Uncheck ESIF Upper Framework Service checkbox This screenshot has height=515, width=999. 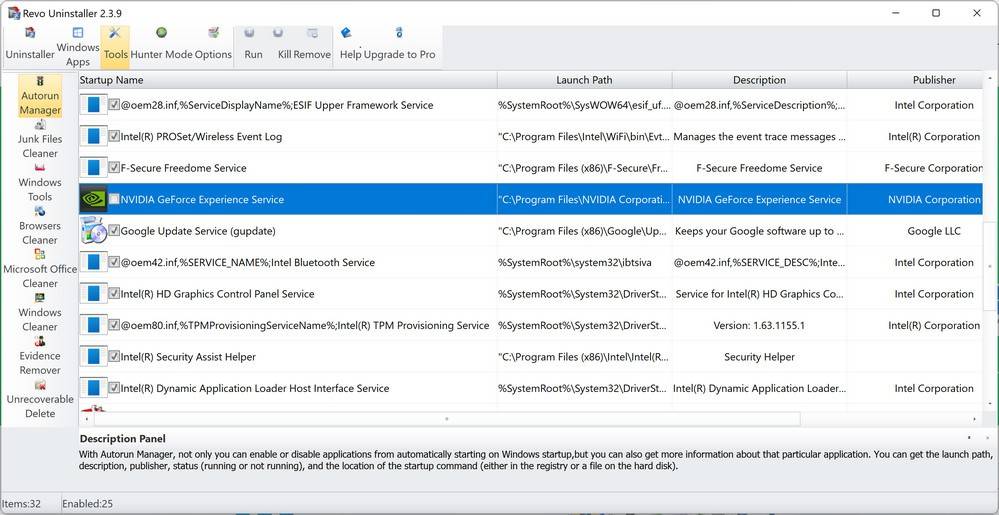pos(114,105)
